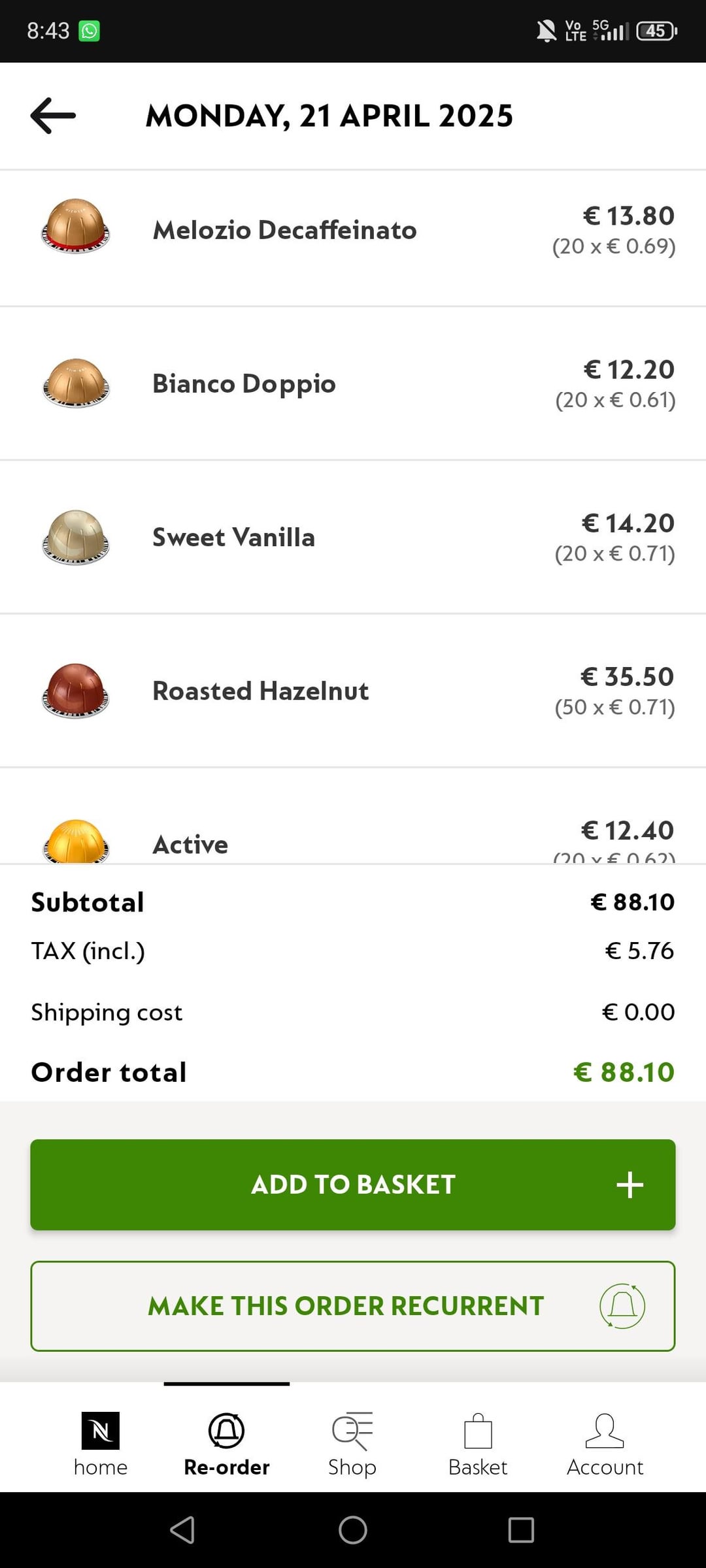Image resolution: width=706 pixels, height=1568 pixels.
Task: Tap the Android recent apps square
Action: pyautogui.click(x=521, y=1529)
